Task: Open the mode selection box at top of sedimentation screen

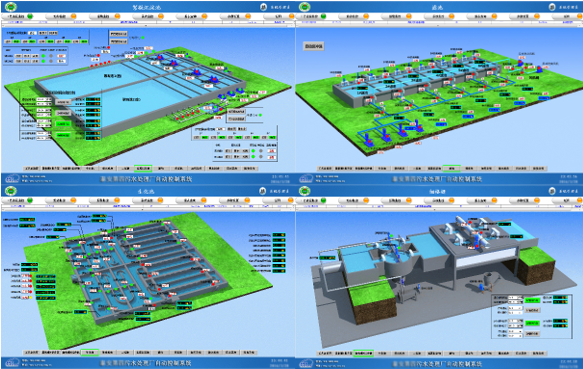Action: coord(32,33)
